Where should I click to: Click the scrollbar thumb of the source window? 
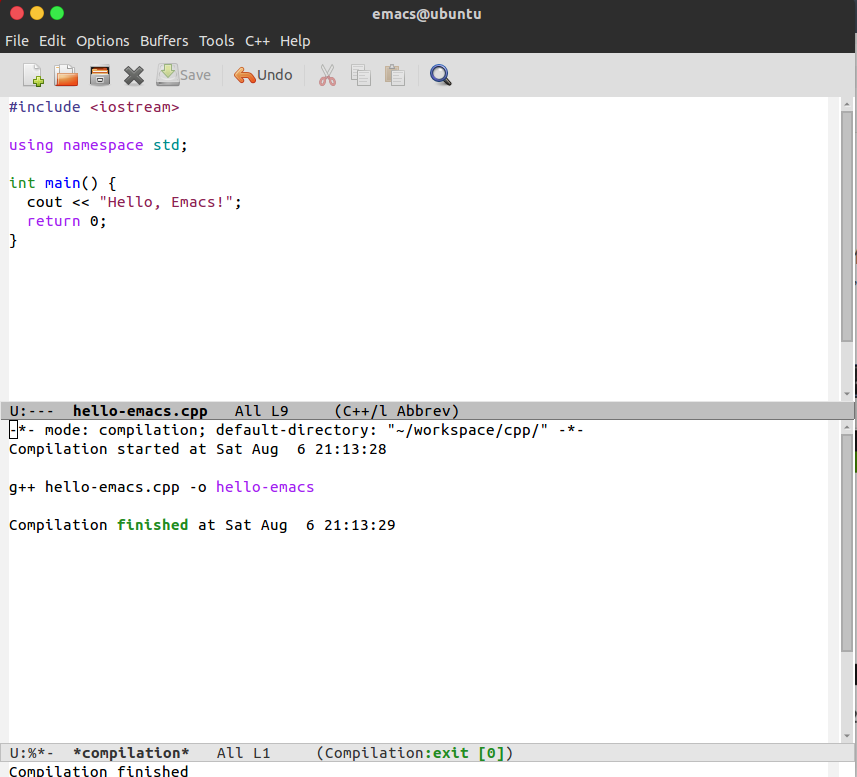[847, 227]
